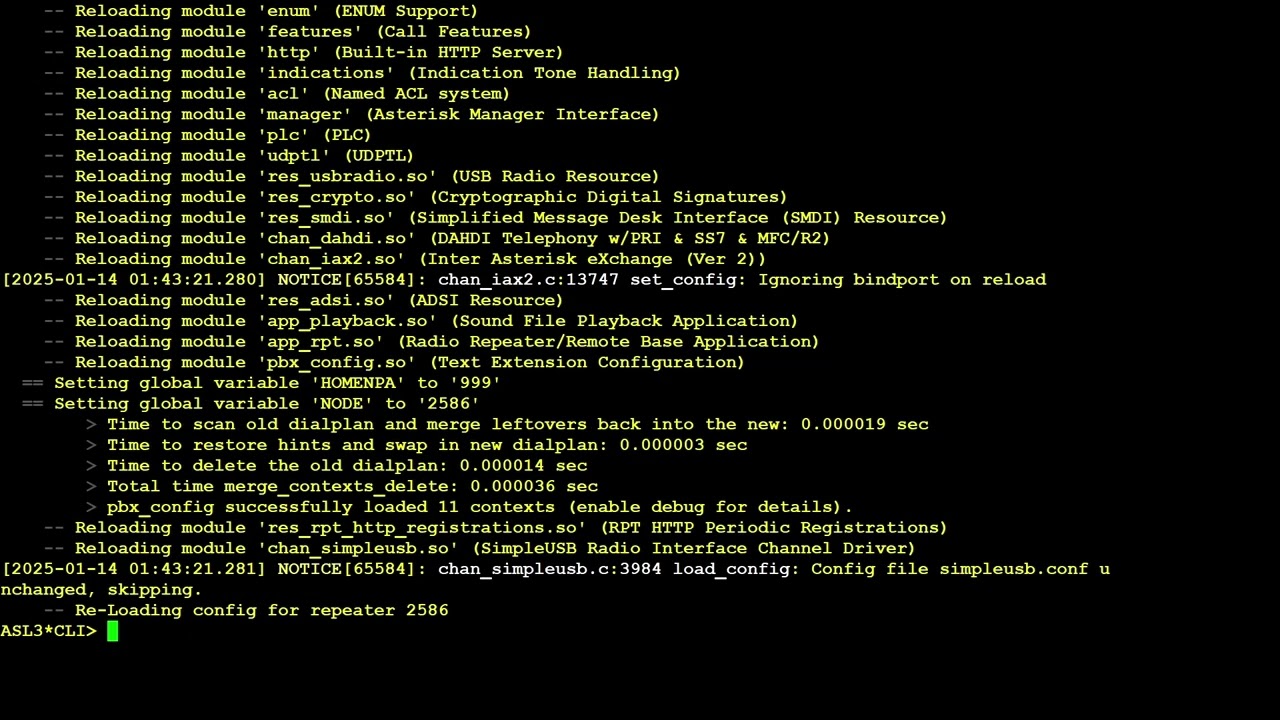This screenshot has width=1280, height=720.
Task: Click the 'app_rpt.so' Radio Repeater line
Action: pyautogui.click(x=431, y=342)
